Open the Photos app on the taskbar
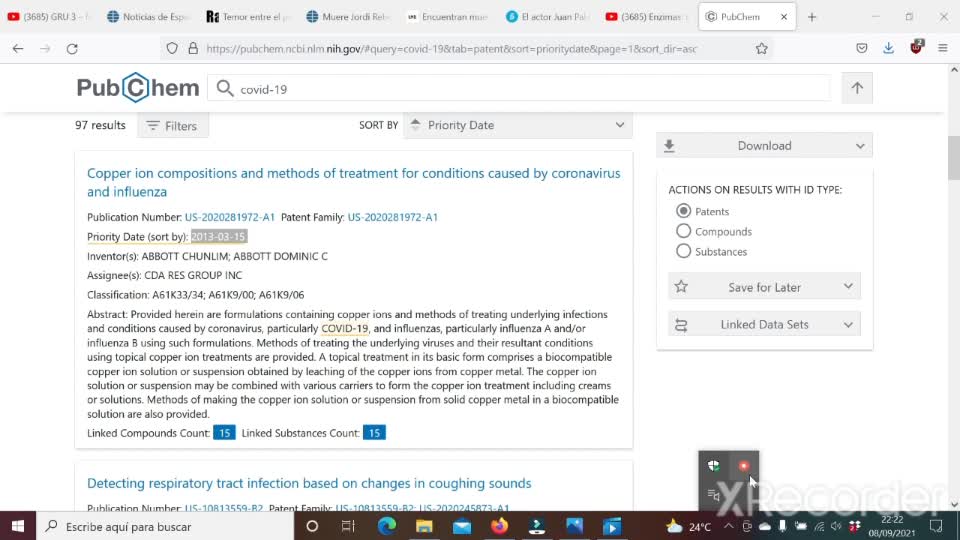Screen dimensions: 960x540 coord(574,526)
